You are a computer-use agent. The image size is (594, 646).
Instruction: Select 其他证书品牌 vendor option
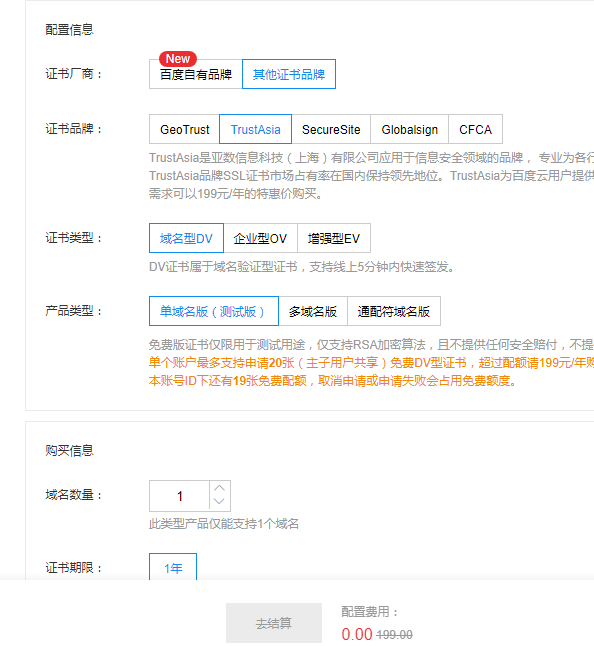click(289, 74)
